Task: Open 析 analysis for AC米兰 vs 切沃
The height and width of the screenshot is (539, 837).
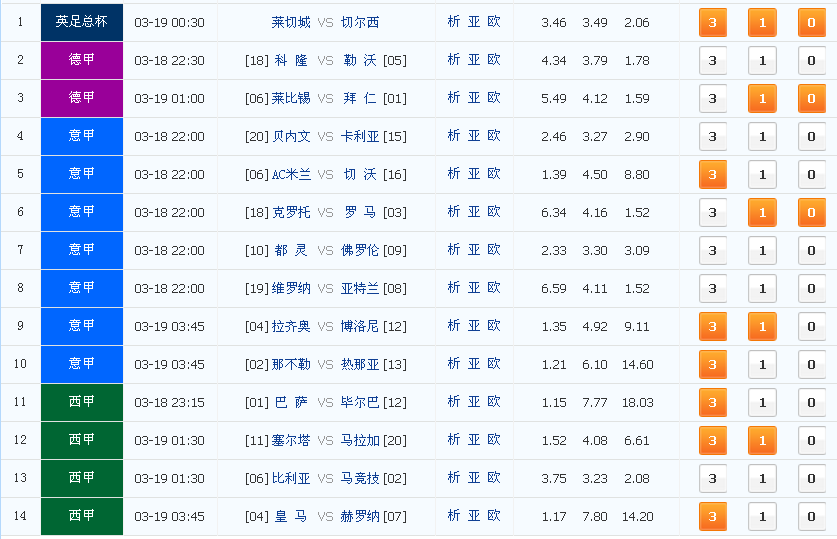Action: pos(454,173)
